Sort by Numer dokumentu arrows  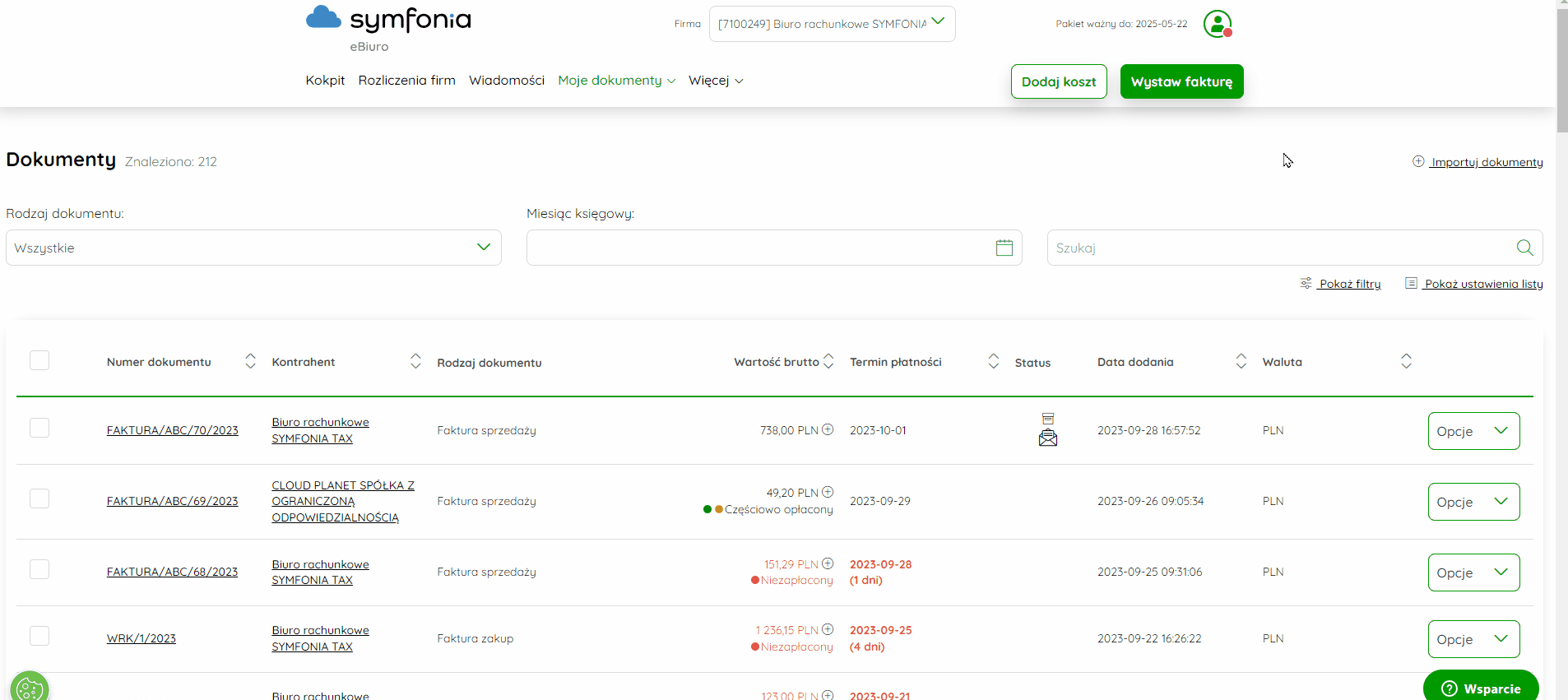(250, 361)
